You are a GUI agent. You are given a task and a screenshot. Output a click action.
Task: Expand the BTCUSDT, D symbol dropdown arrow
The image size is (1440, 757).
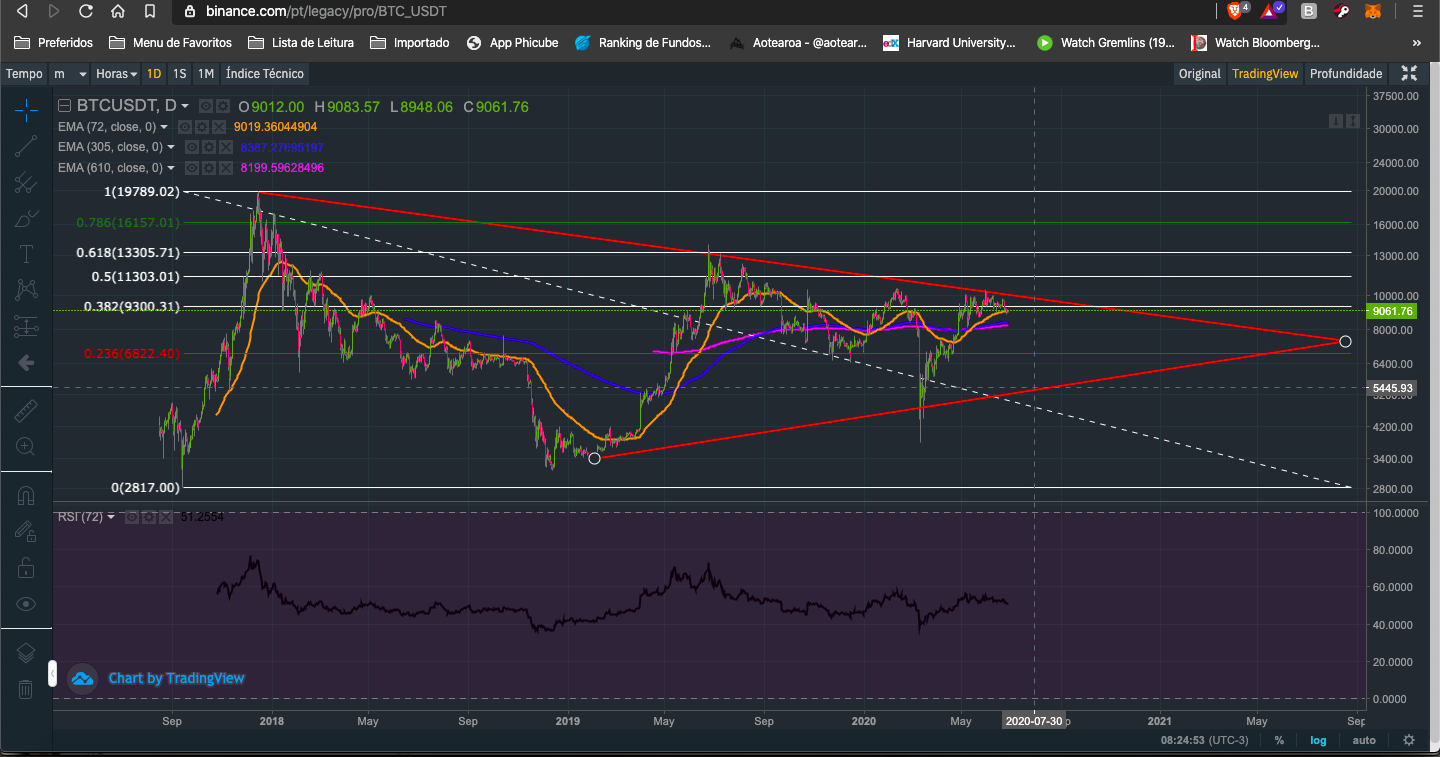tap(185, 106)
